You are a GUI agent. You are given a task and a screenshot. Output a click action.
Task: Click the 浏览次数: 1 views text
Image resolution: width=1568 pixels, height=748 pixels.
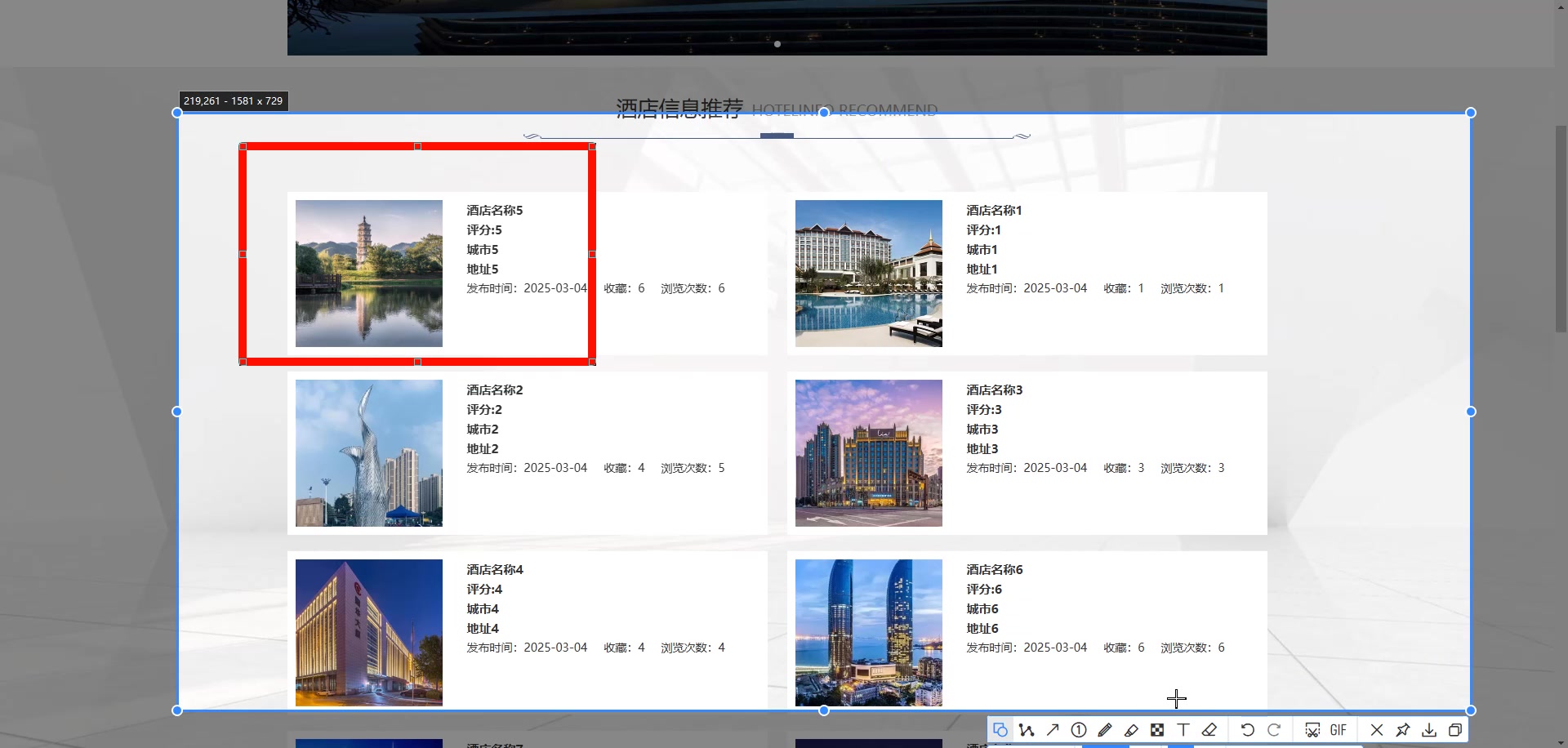click(1193, 288)
